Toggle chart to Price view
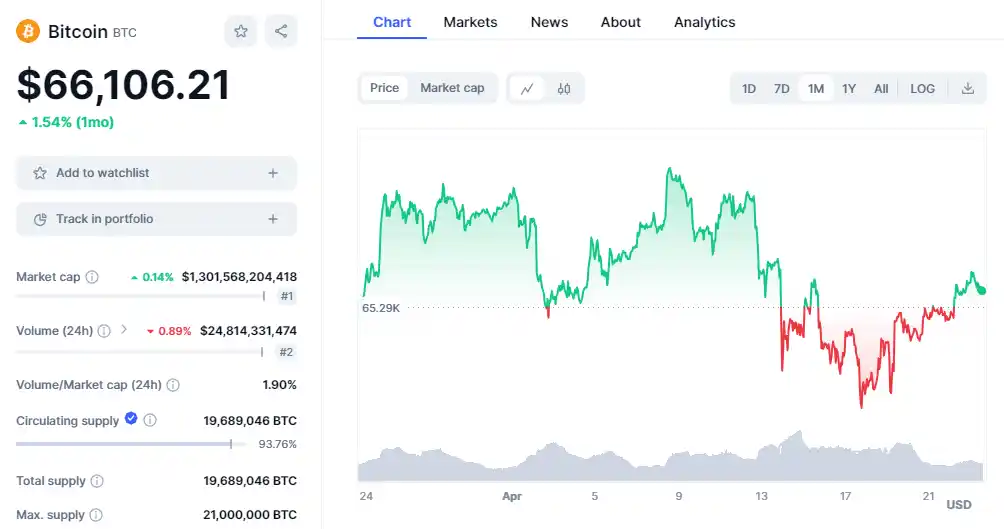 (x=384, y=88)
